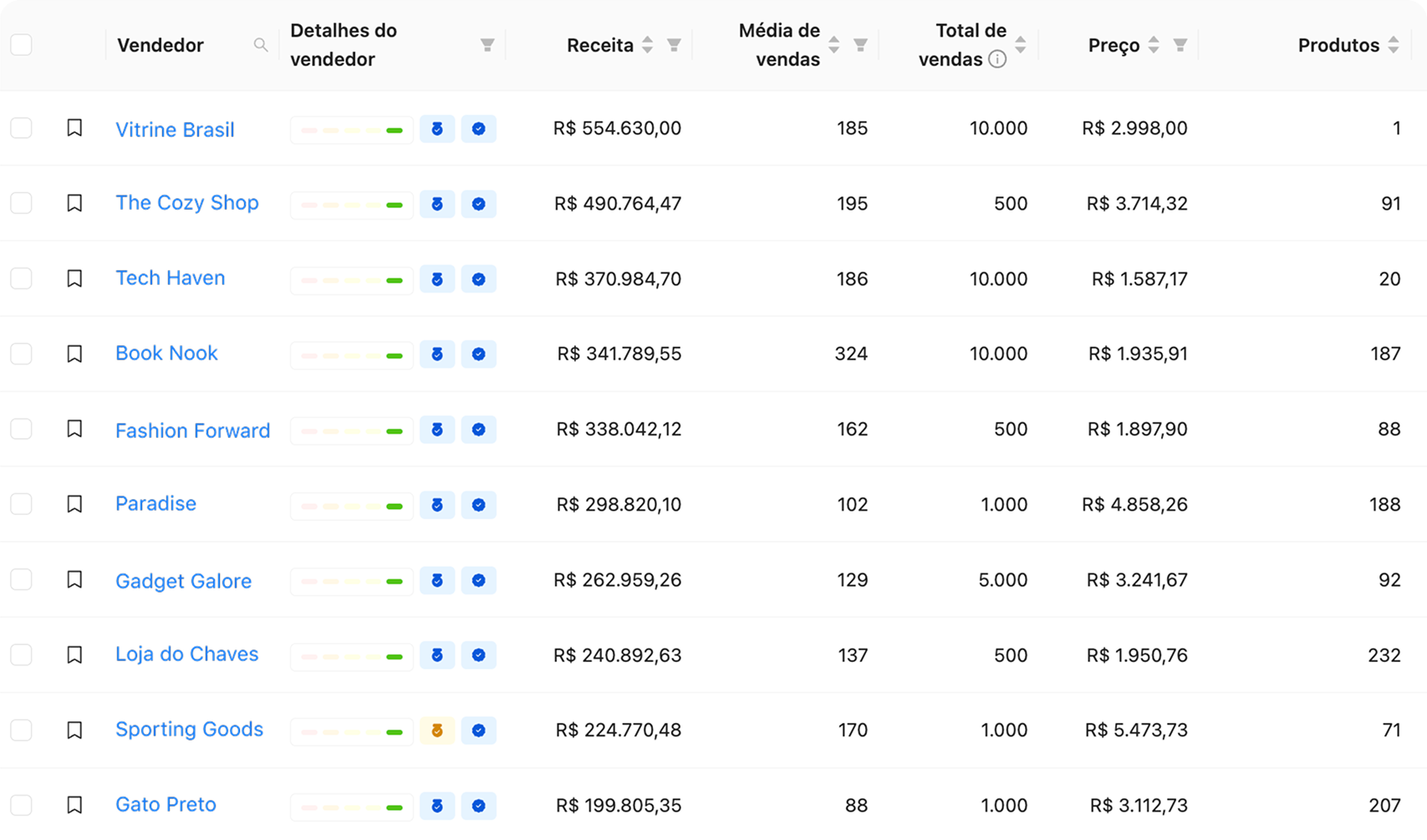Click the orange medal badge for Sporting Goods
This screenshot has width=1427, height=840.
pos(436,731)
